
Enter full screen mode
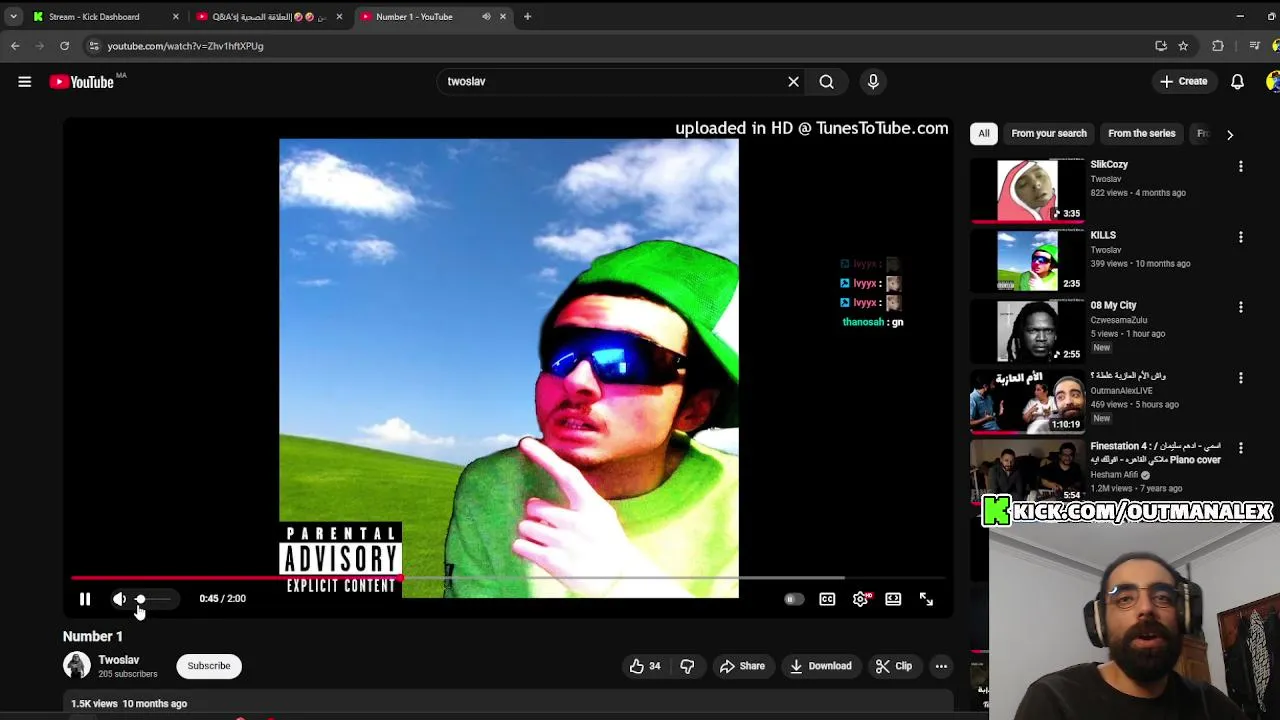coord(926,599)
